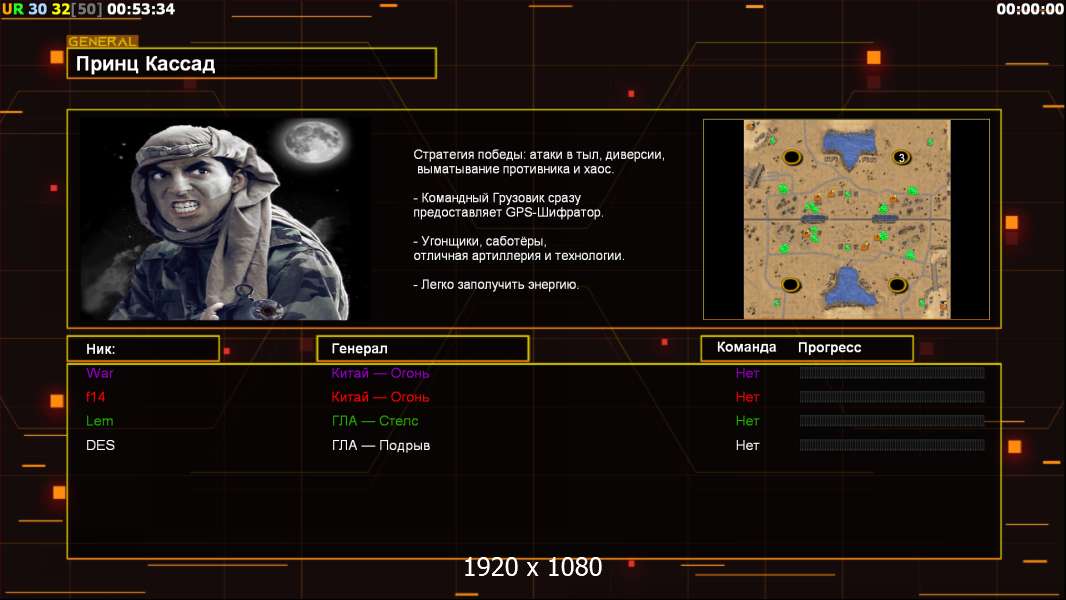Image resolution: width=1066 pixels, height=600 pixels.
Task: Select player "War" in the list
Action: click(x=100, y=373)
